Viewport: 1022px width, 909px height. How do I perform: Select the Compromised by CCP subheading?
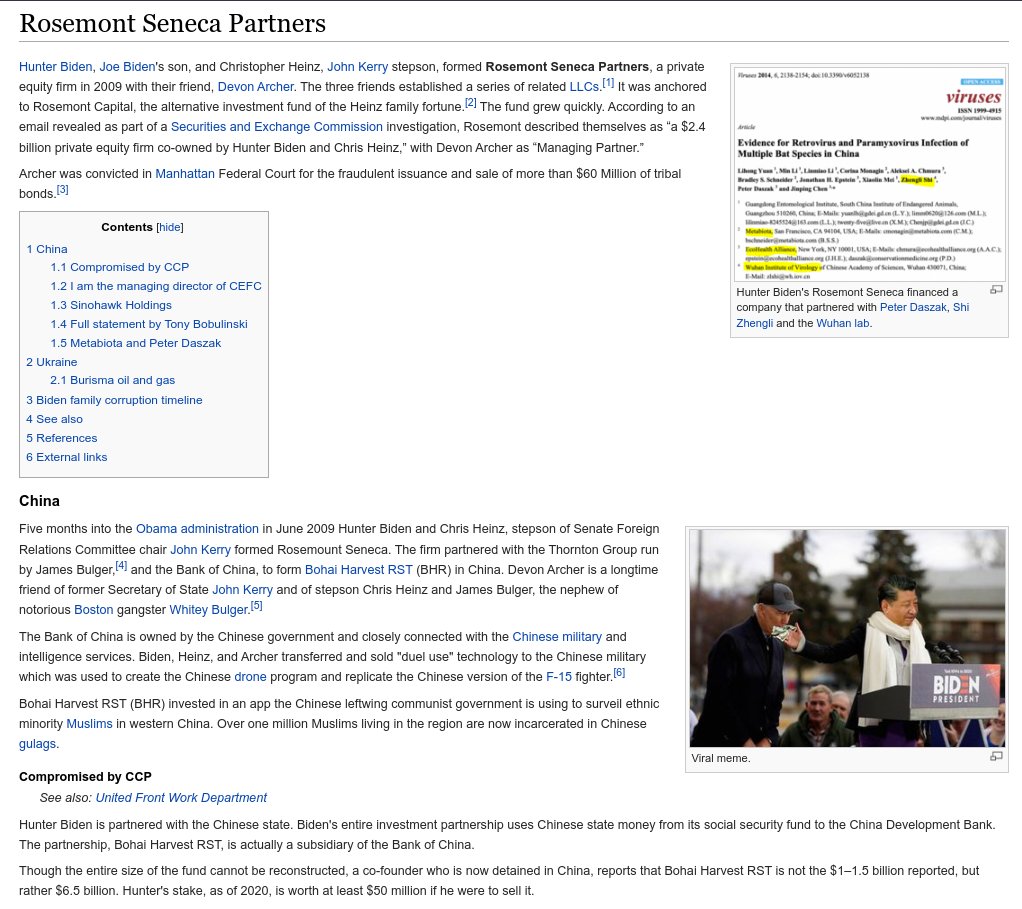(x=85, y=777)
